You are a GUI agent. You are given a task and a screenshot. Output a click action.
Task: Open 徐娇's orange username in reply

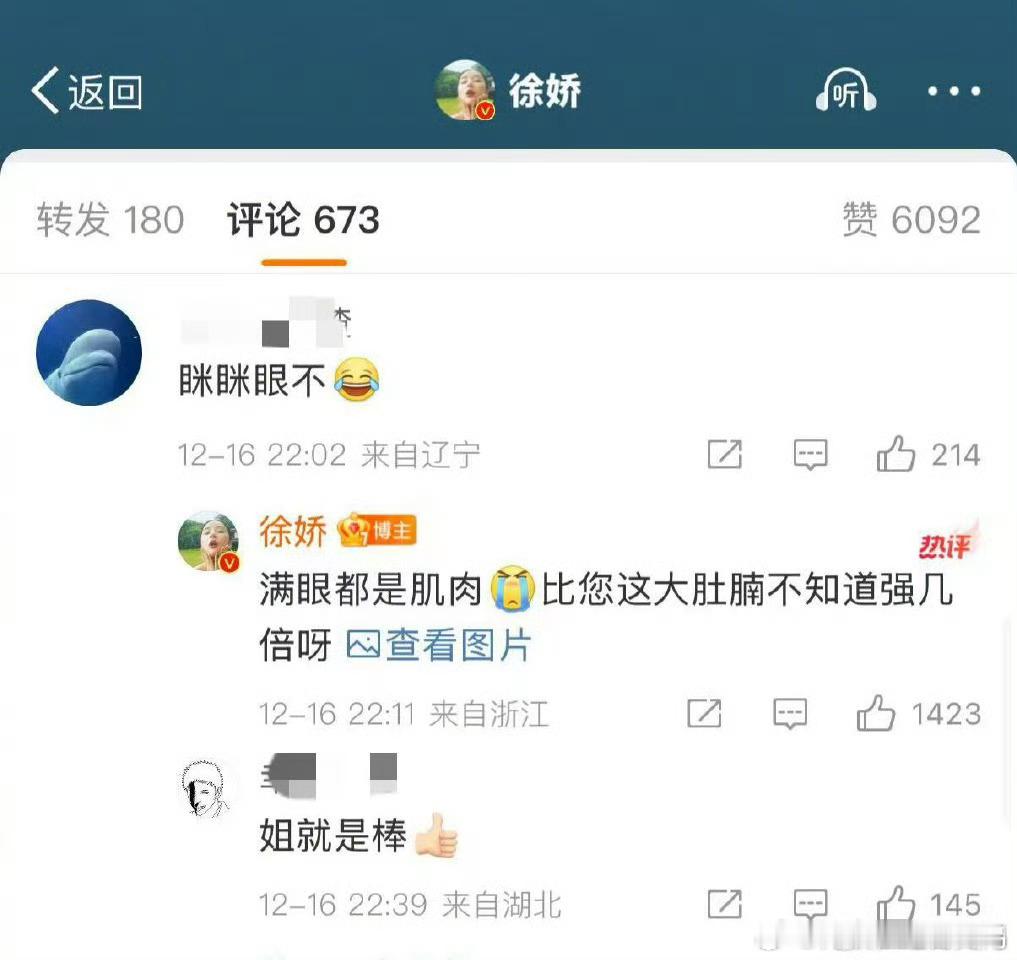click(293, 531)
